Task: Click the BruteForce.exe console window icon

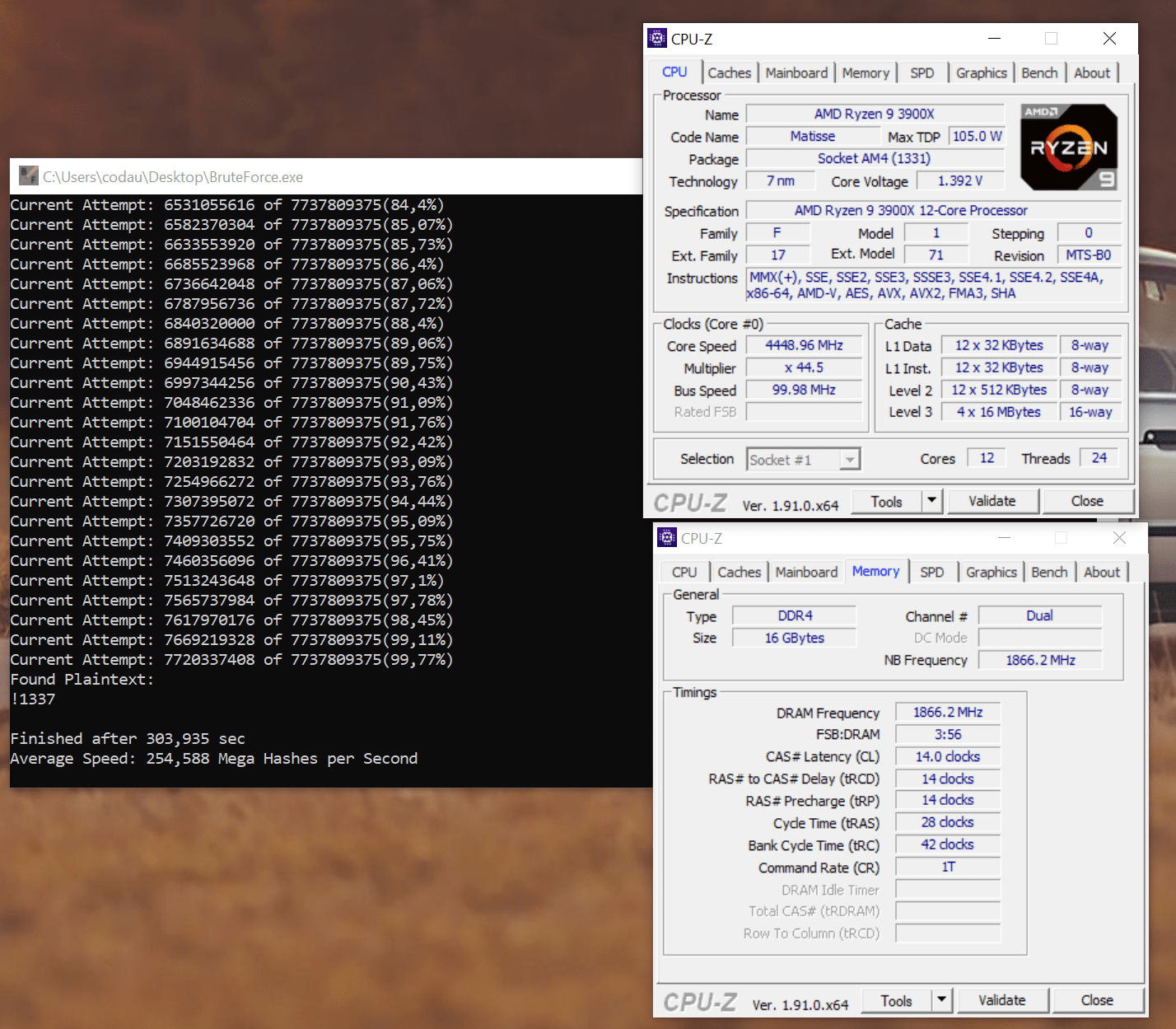Action: tap(29, 175)
